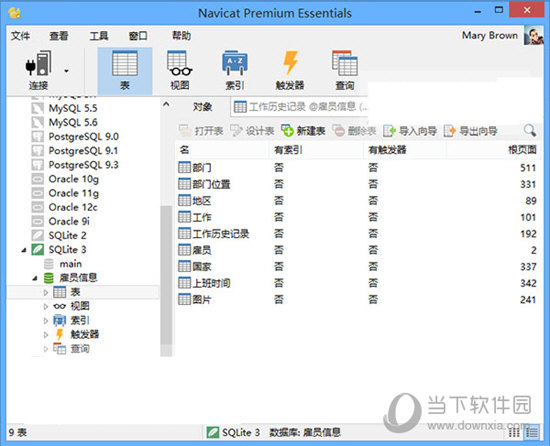This screenshot has height=446, width=550.
Task: Sort by the 根页面 column header
Action: tap(493, 150)
